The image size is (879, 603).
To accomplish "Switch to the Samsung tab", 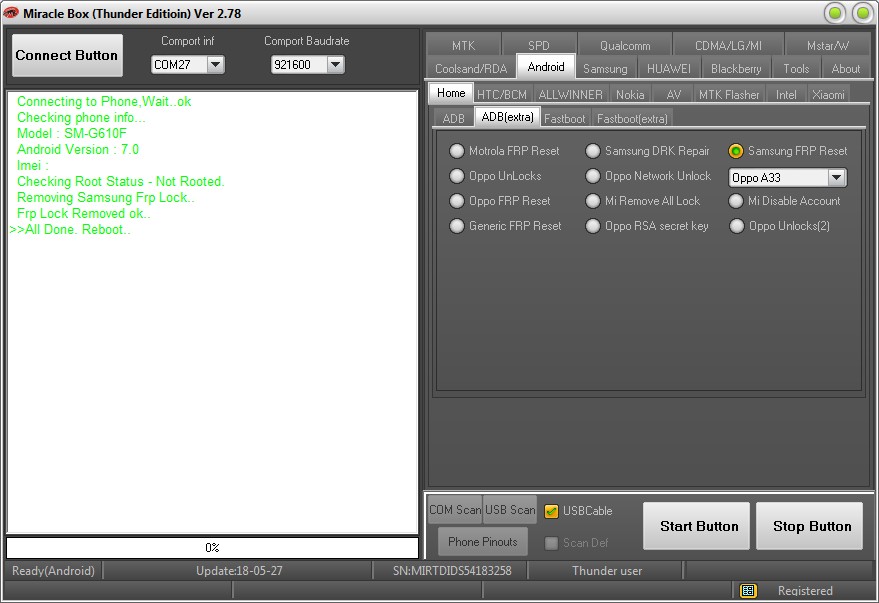I will coord(605,68).
